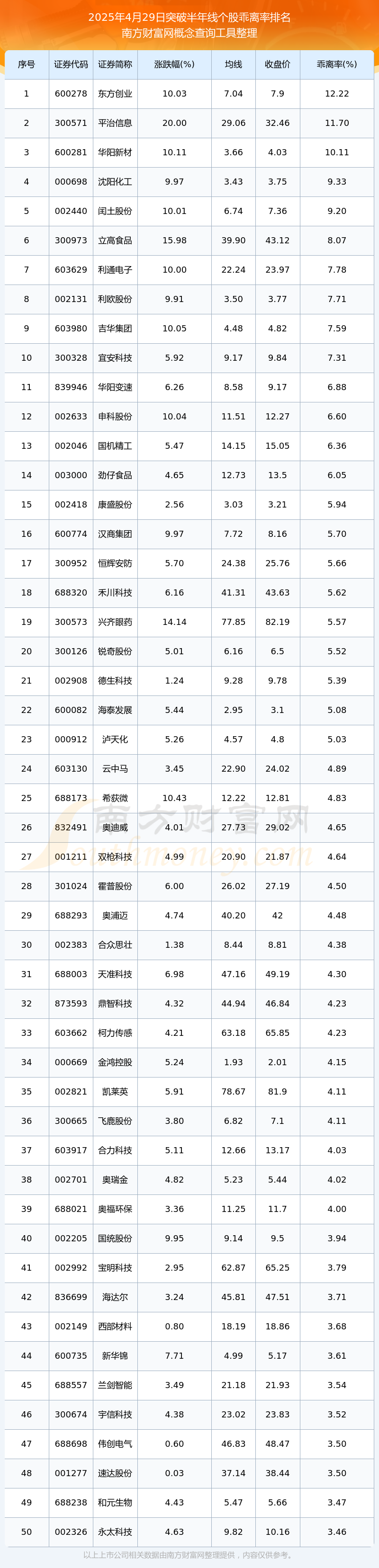Click stock name 国统股份

pyautogui.click(x=115, y=1238)
